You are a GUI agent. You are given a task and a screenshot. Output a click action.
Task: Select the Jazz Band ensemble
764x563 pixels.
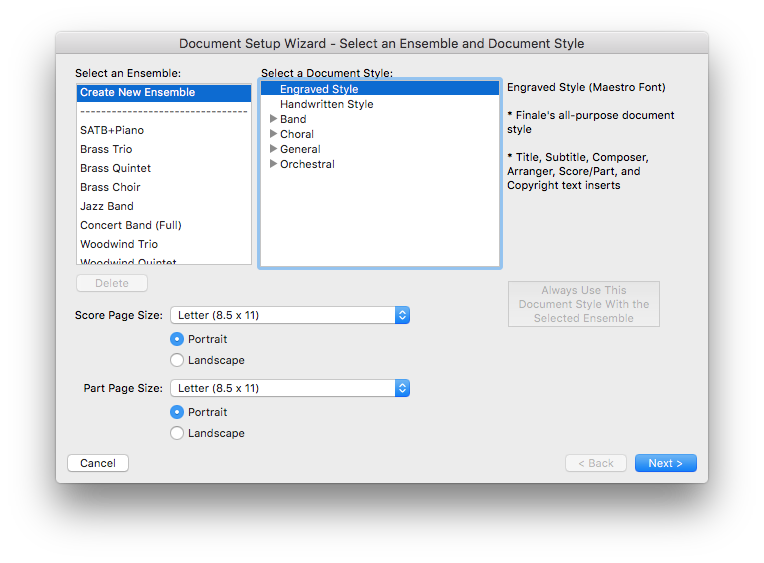pyautogui.click(x=164, y=206)
